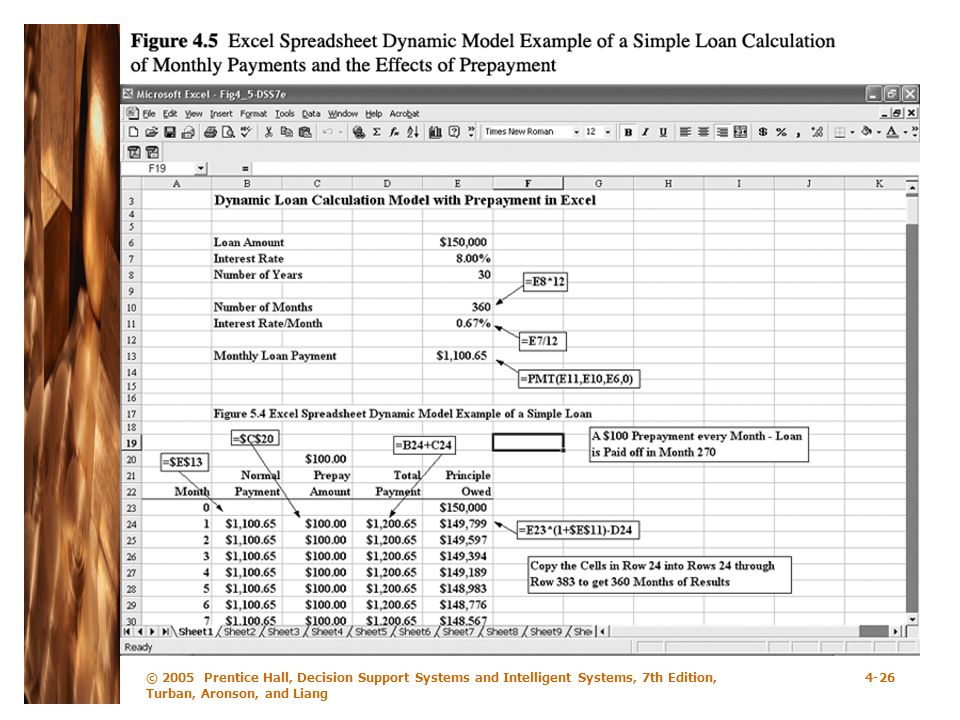Go to the first sheet tab
The image size is (960, 720).
(127, 631)
